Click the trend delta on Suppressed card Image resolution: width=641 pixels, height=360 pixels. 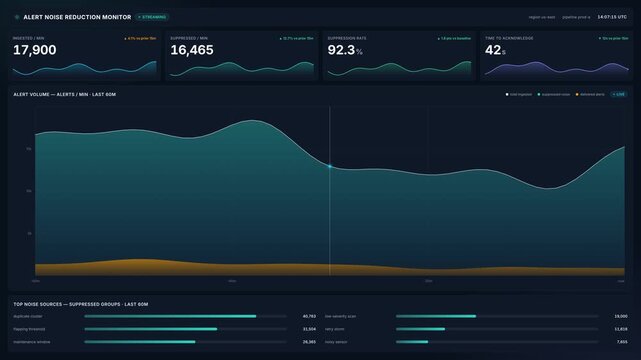(x=296, y=38)
